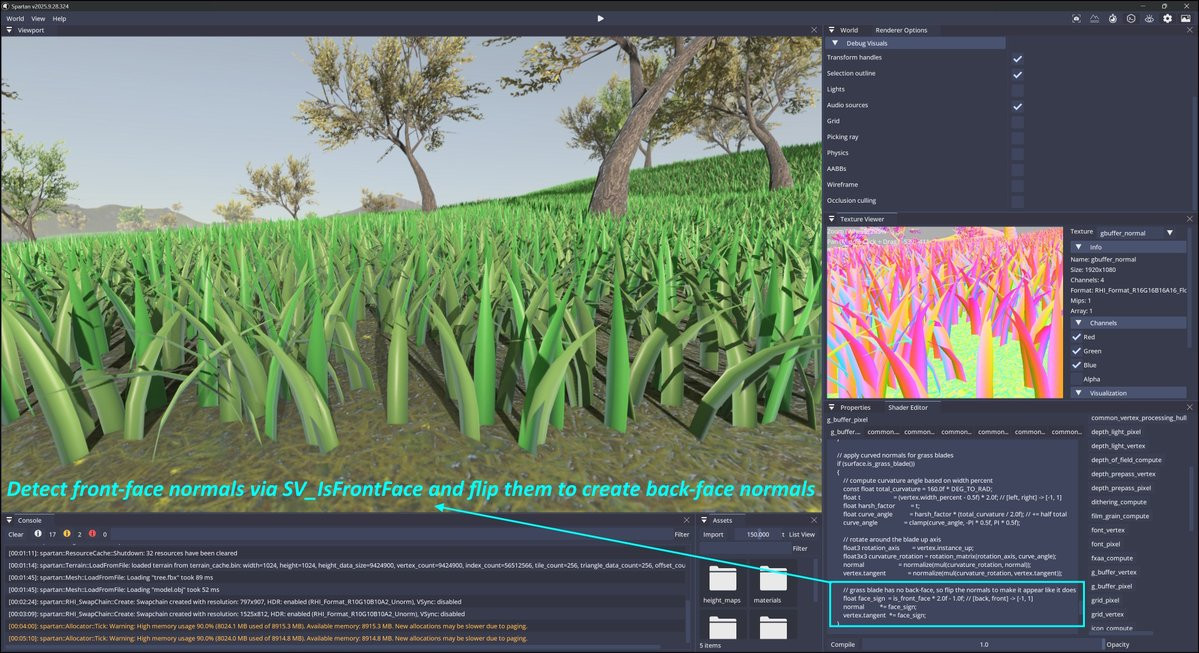The width and height of the screenshot is (1199, 653).
Task: Click Import in Assets panel
Action: [713, 534]
